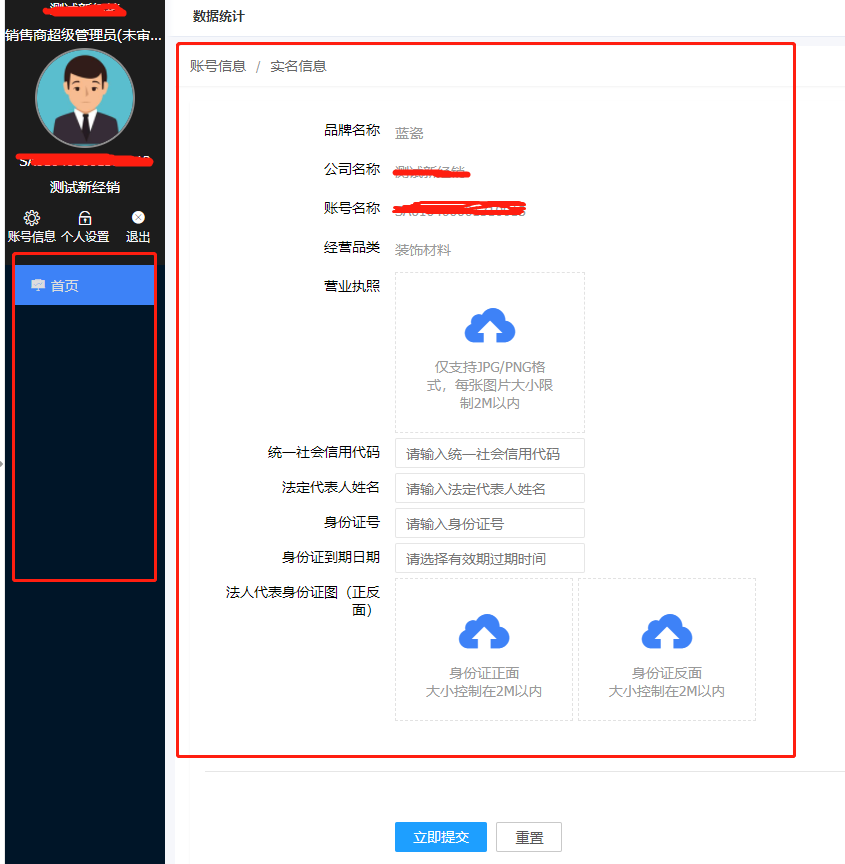Click the 身份证正面 size hint text
Viewport: 845px width, 864px height.
click(x=484, y=691)
